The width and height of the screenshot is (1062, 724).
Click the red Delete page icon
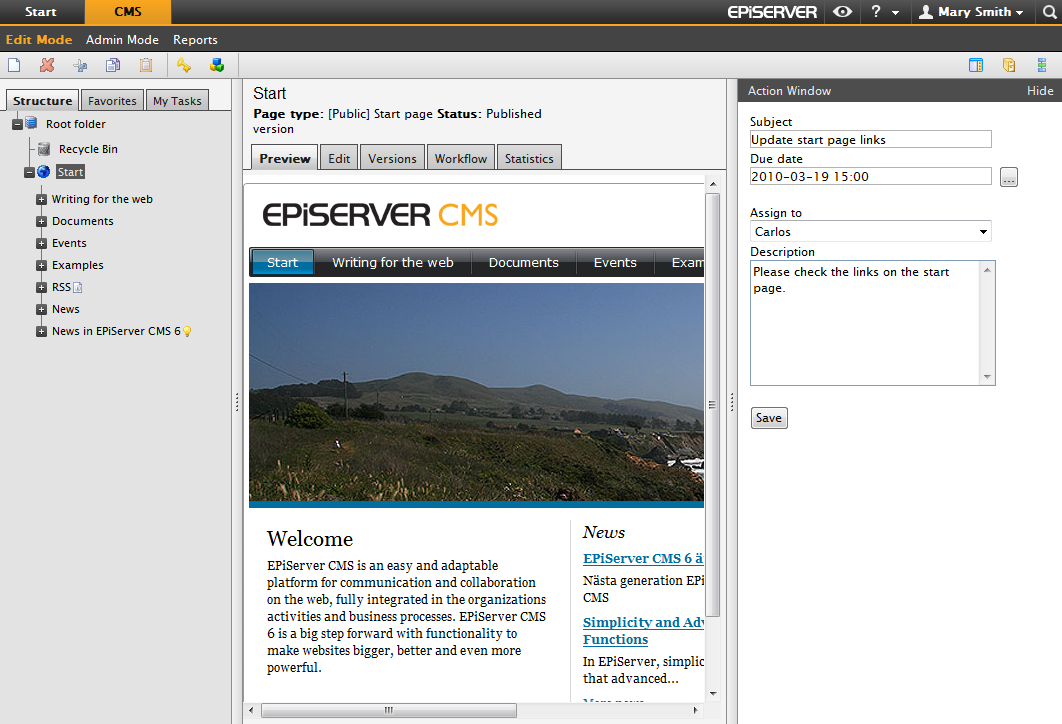click(47, 65)
